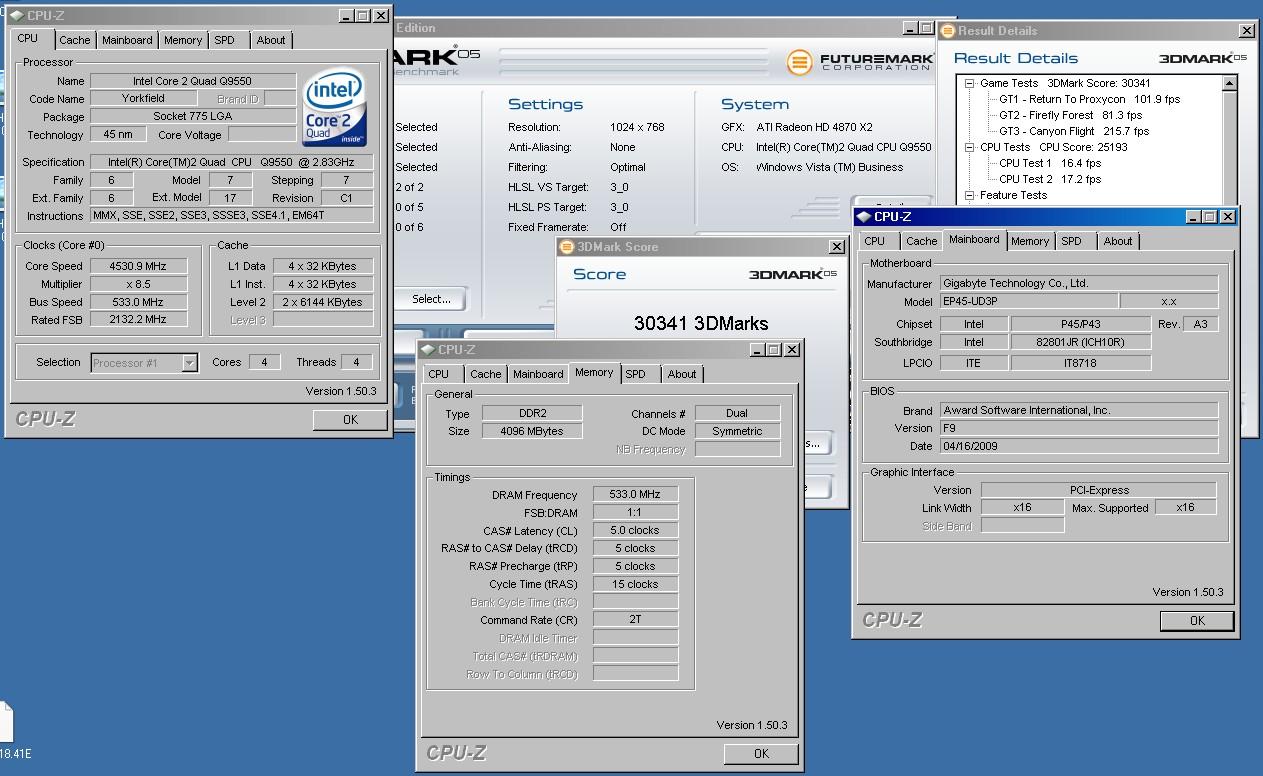1263x776 pixels.
Task: Open SPD tab in top-left CPU-Z window
Action: click(225, 40)
